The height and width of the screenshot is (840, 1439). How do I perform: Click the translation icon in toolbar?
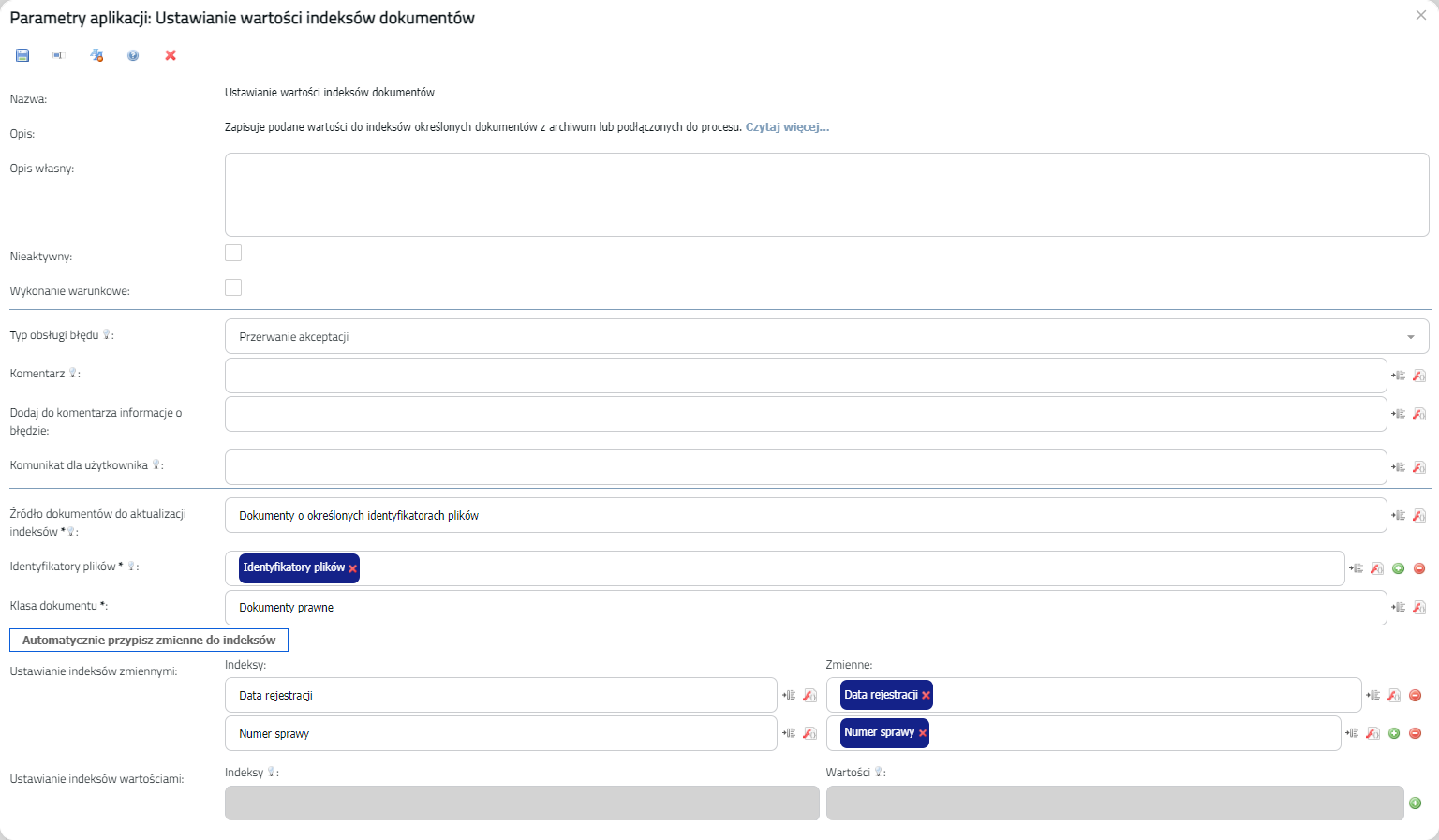pyautogui.click(x=96, y=55)
